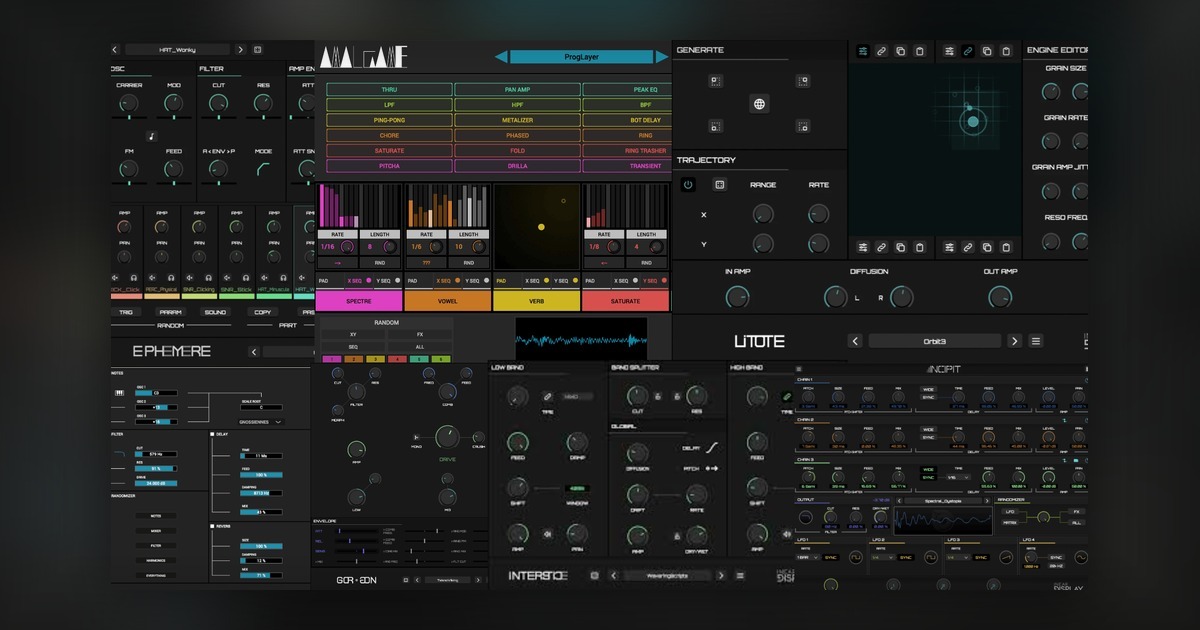
Task: Toggle the TRAJECTORY power button
Action: point(688,185)
